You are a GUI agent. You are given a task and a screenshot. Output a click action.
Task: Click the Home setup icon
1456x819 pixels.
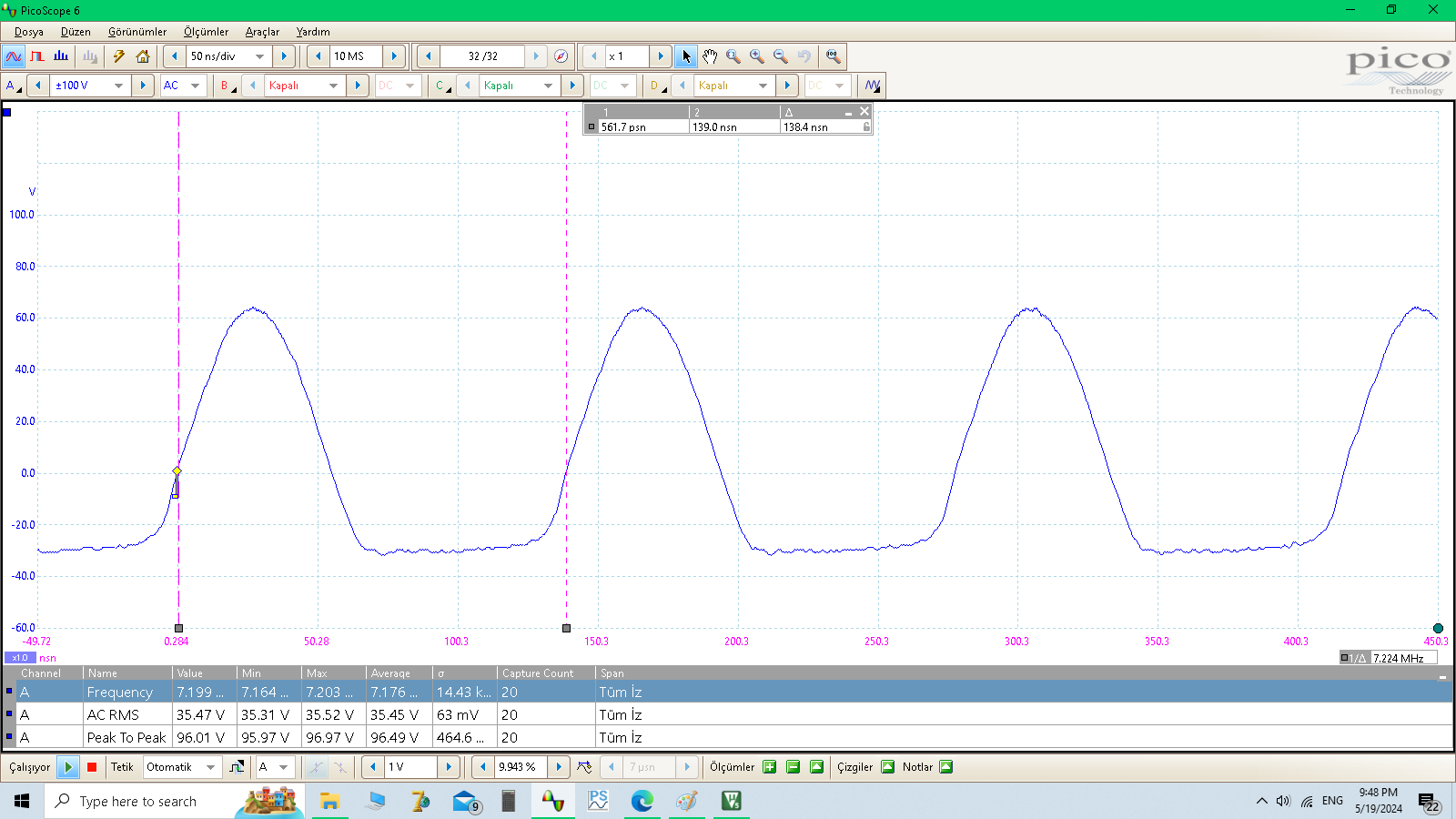[x=143, y=56]
